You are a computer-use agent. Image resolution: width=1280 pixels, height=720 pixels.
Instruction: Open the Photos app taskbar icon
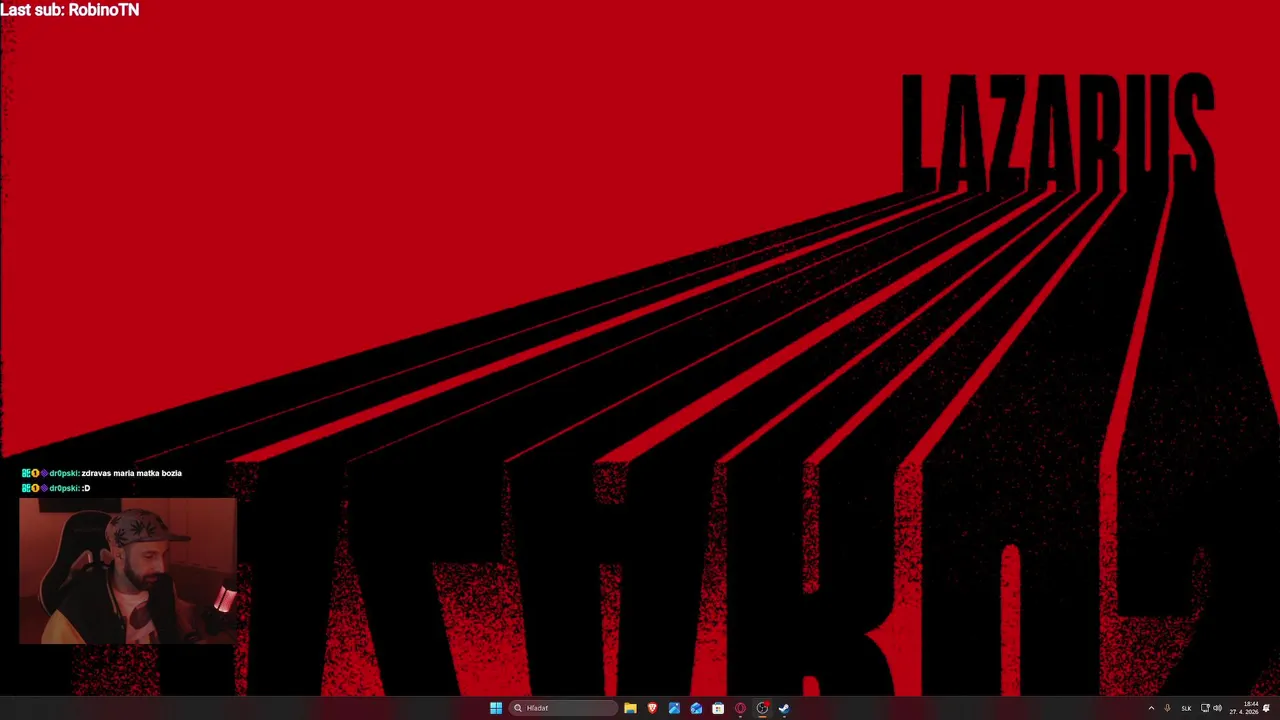point(674,708)
